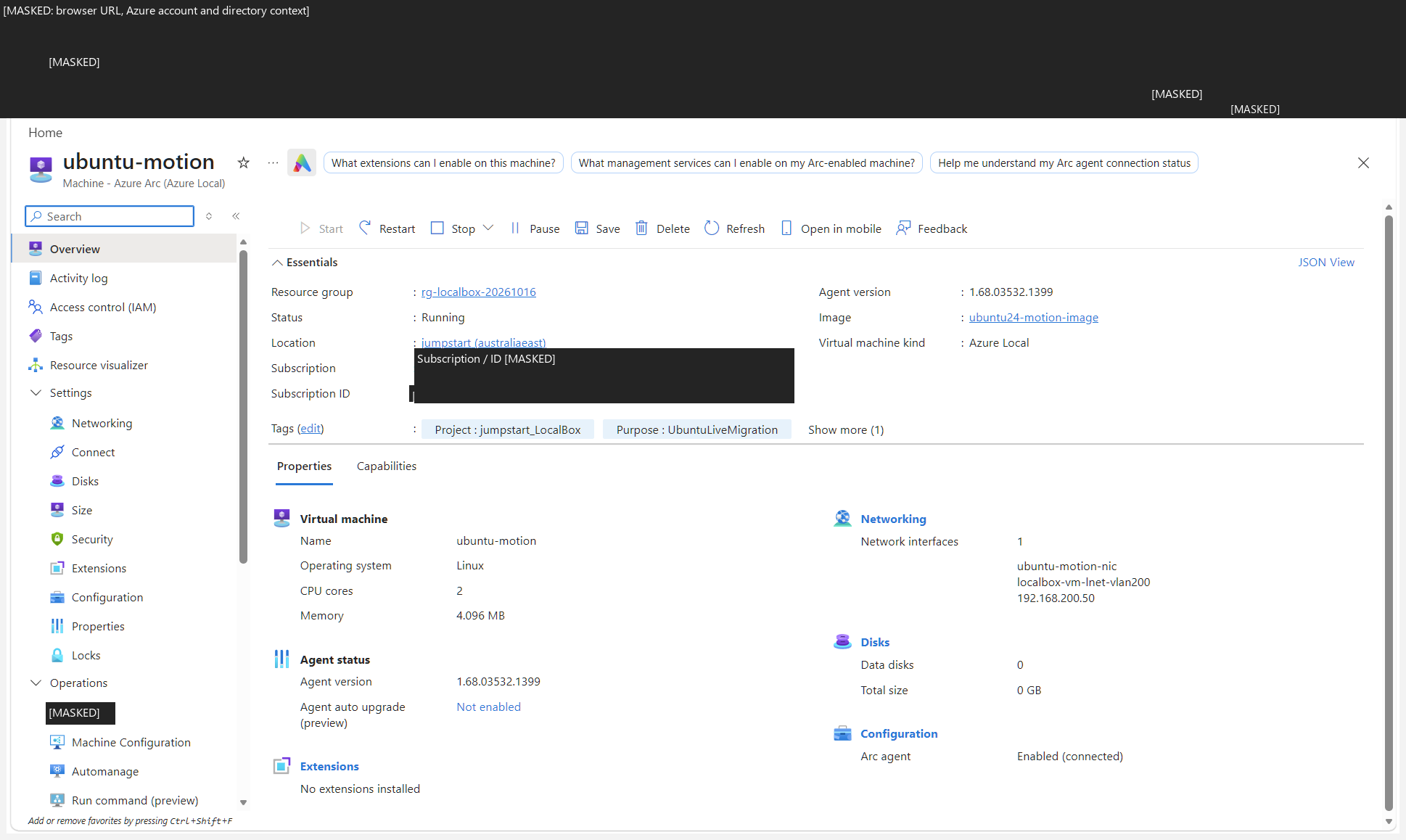Open Resource visualizer

(99, 365)
